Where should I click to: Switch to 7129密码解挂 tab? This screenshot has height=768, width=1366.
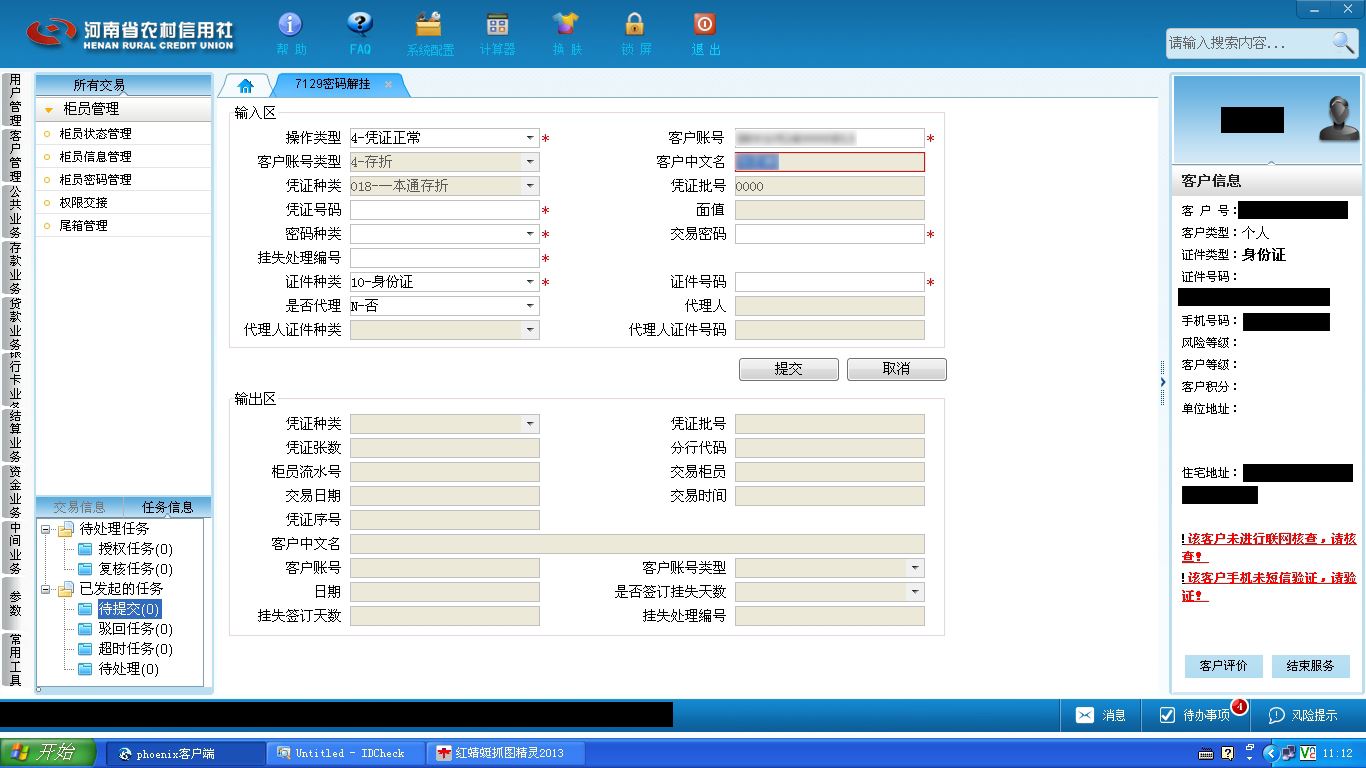pyautogui.click(x=332, y=85)
